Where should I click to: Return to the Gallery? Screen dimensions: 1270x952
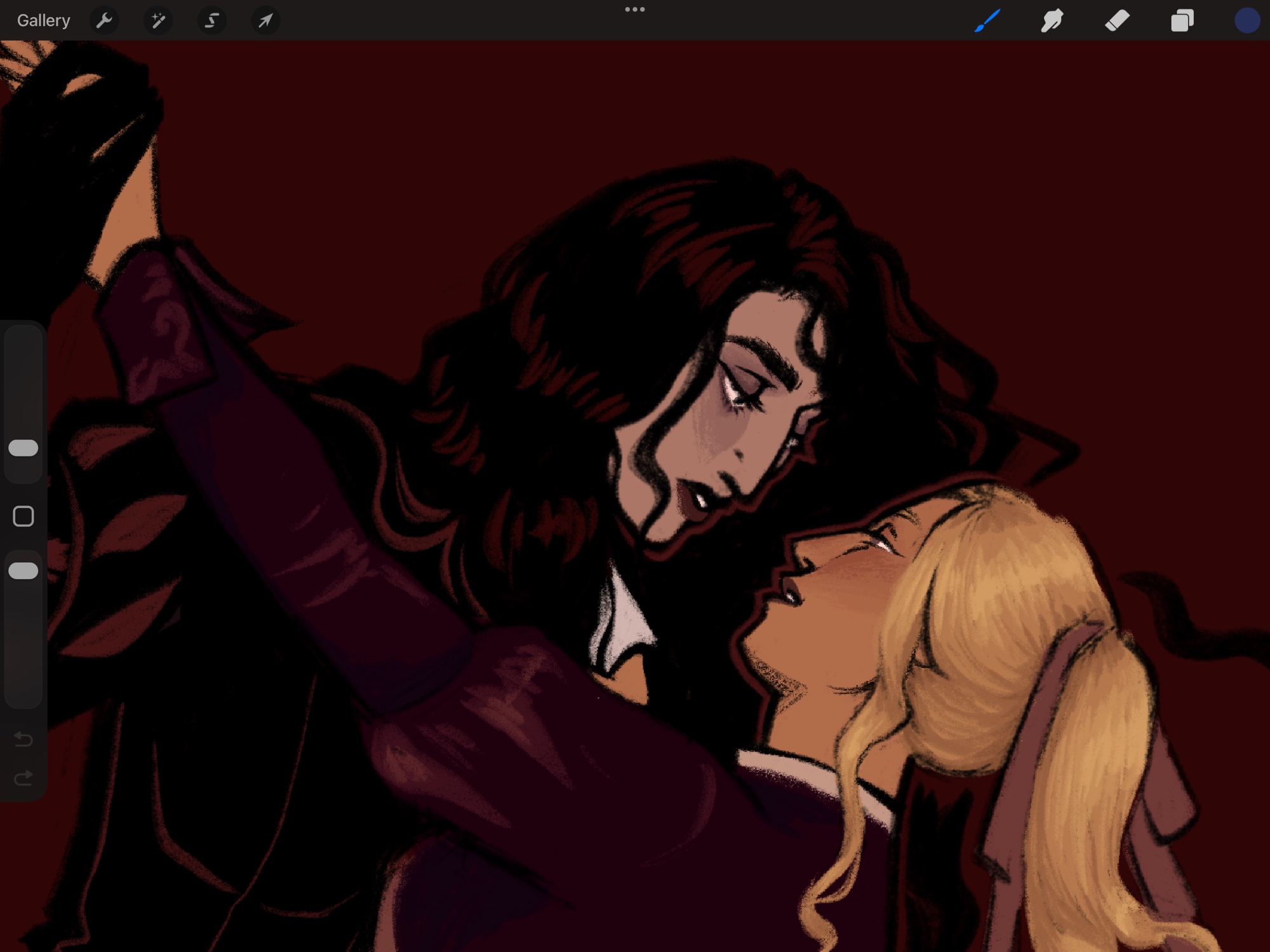[43, 21]
